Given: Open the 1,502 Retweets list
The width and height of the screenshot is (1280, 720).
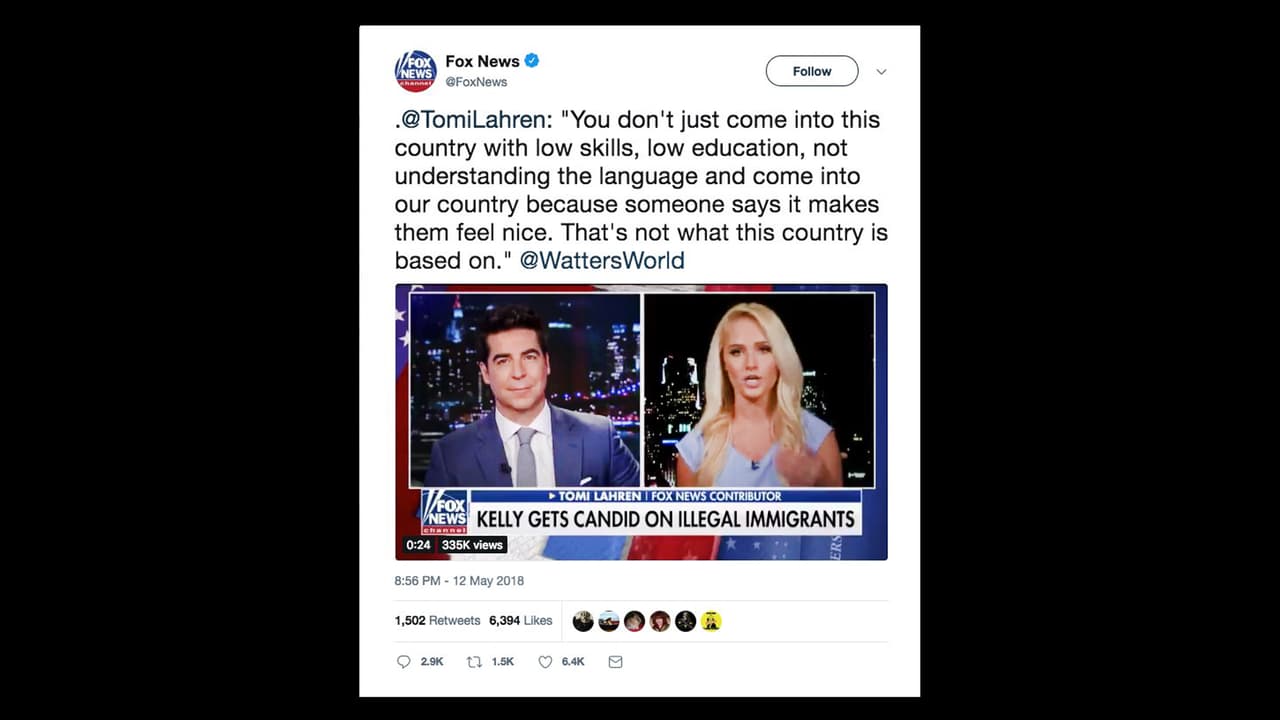Looking at the screenshot, I should point(438,621).
